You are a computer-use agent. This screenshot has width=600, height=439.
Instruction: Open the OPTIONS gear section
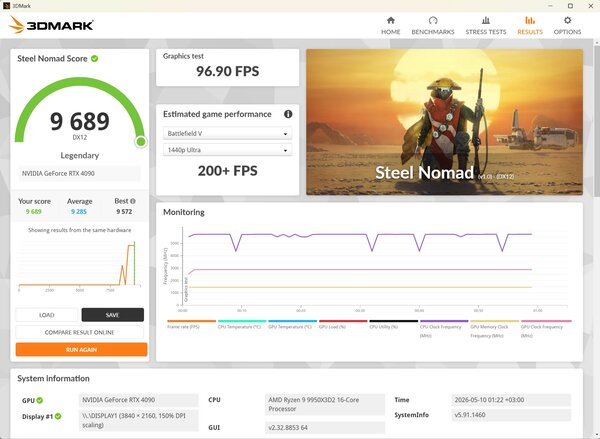point(567,26)
